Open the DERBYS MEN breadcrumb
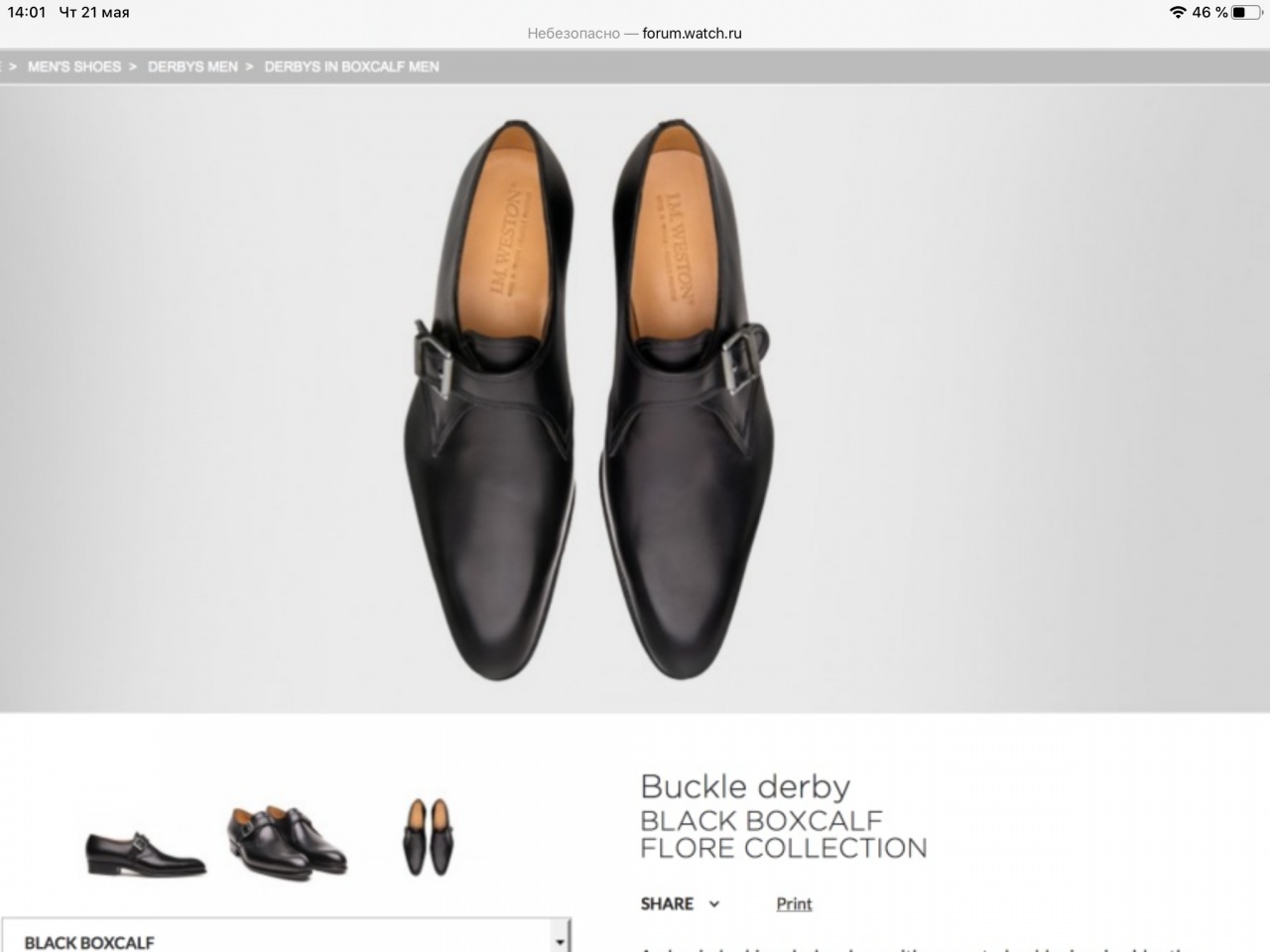Image resolution: width=1270 pixels, height=952 pixels. 192,66
